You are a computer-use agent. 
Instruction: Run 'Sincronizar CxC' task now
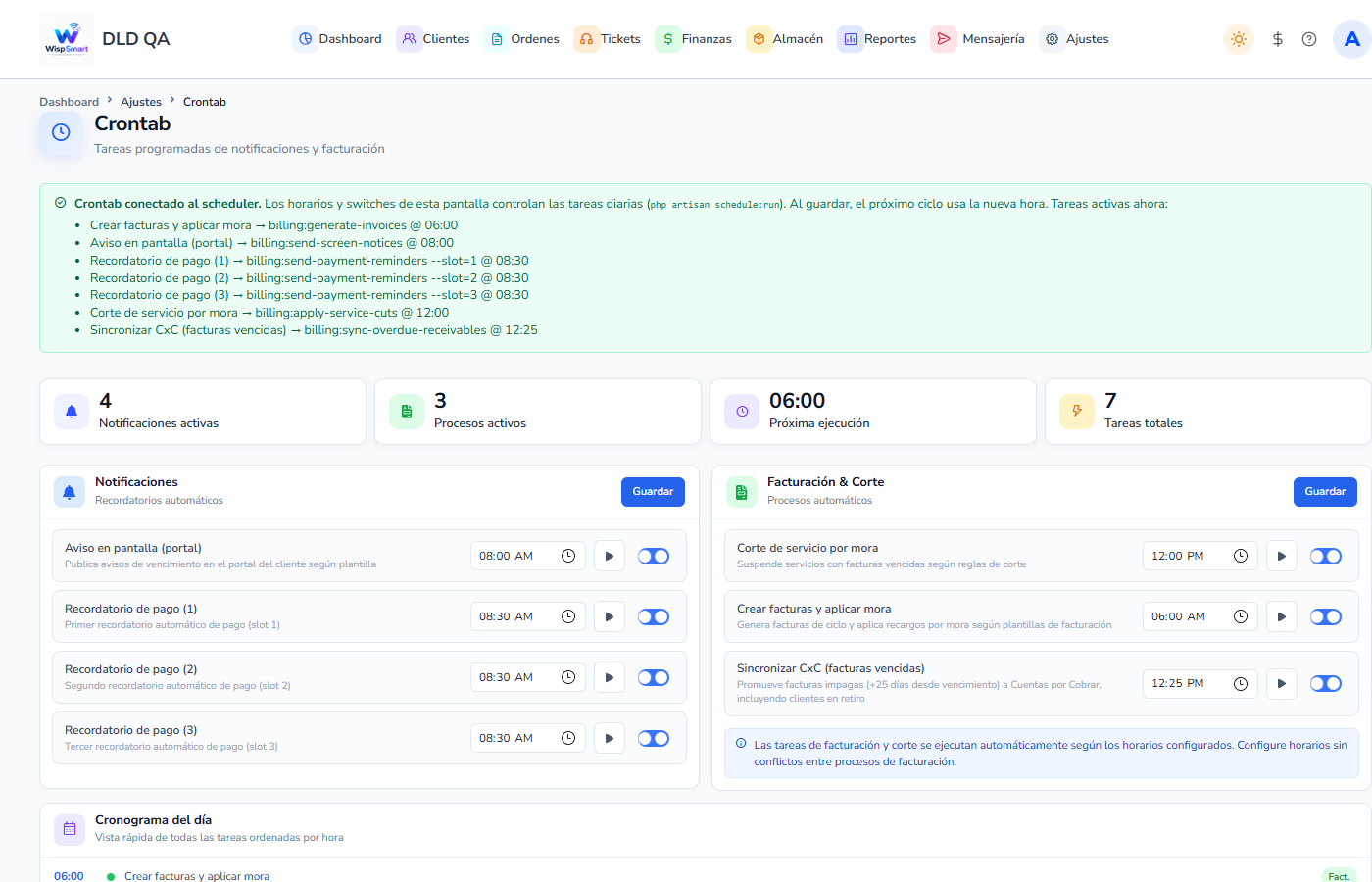pos(1282,683)
